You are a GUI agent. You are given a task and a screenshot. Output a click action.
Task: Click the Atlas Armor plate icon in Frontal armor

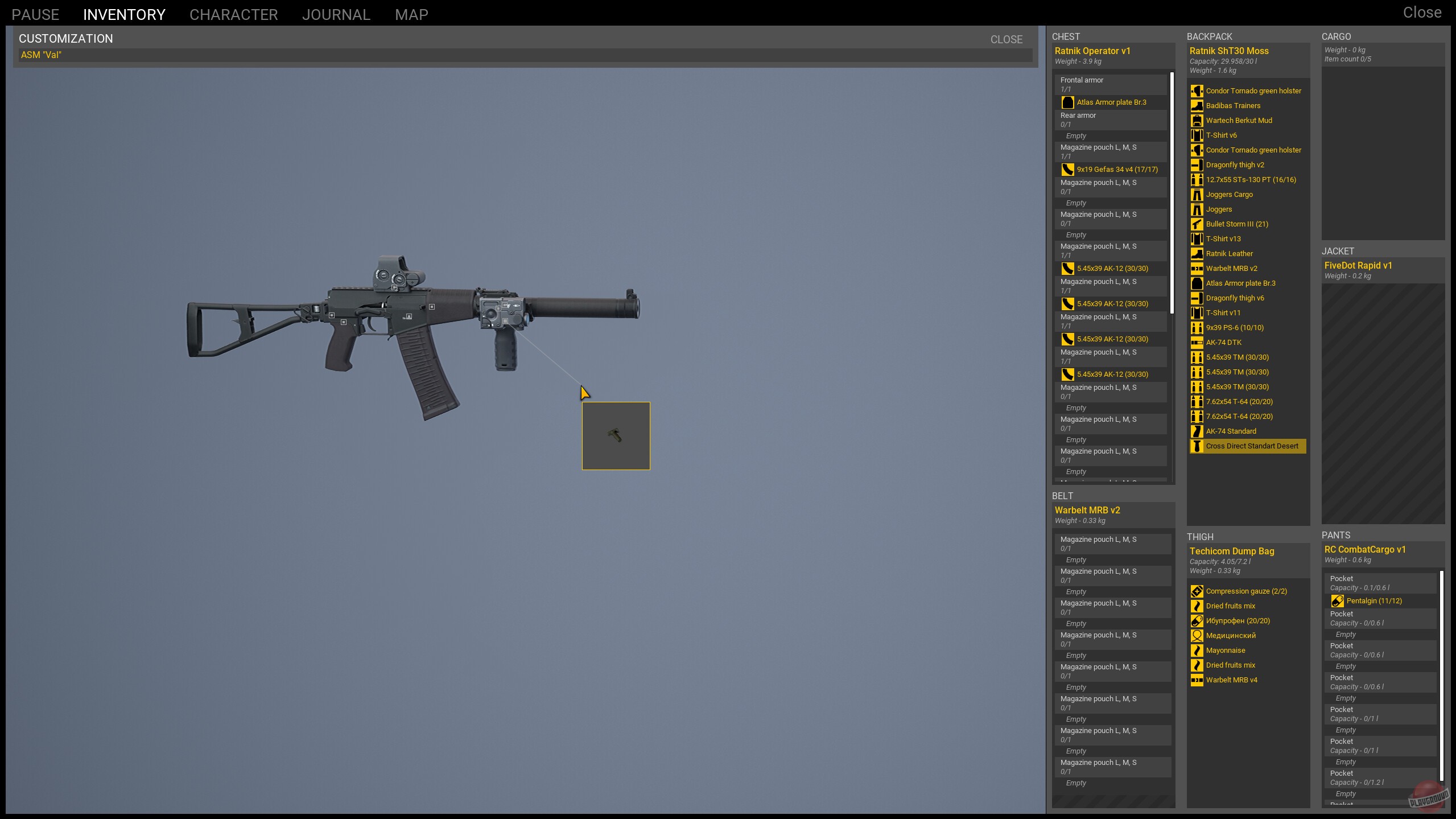1067,102
